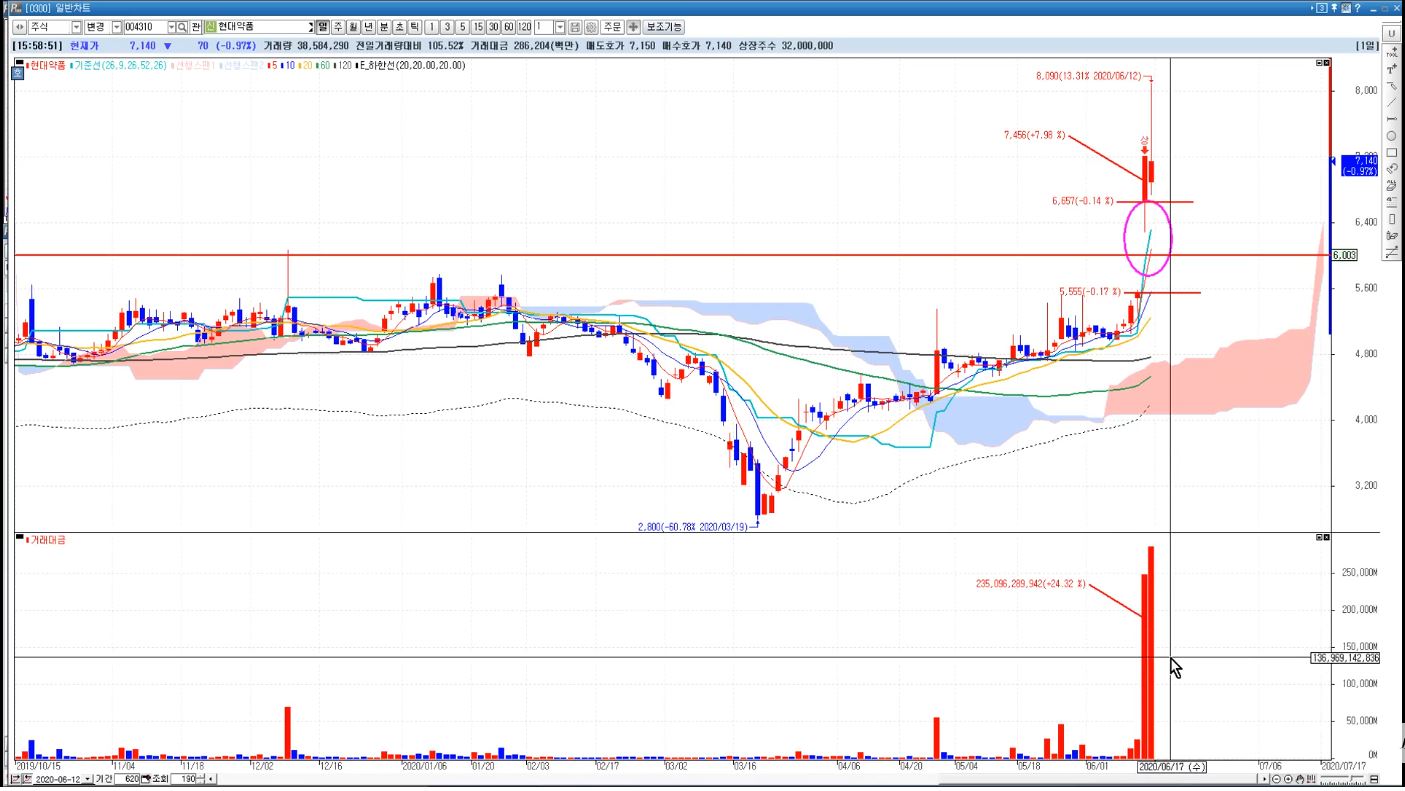This screenshot has width=1405, height=791.
Task: Click the plus icon beside 주문 button
Action: pos(633,26)
